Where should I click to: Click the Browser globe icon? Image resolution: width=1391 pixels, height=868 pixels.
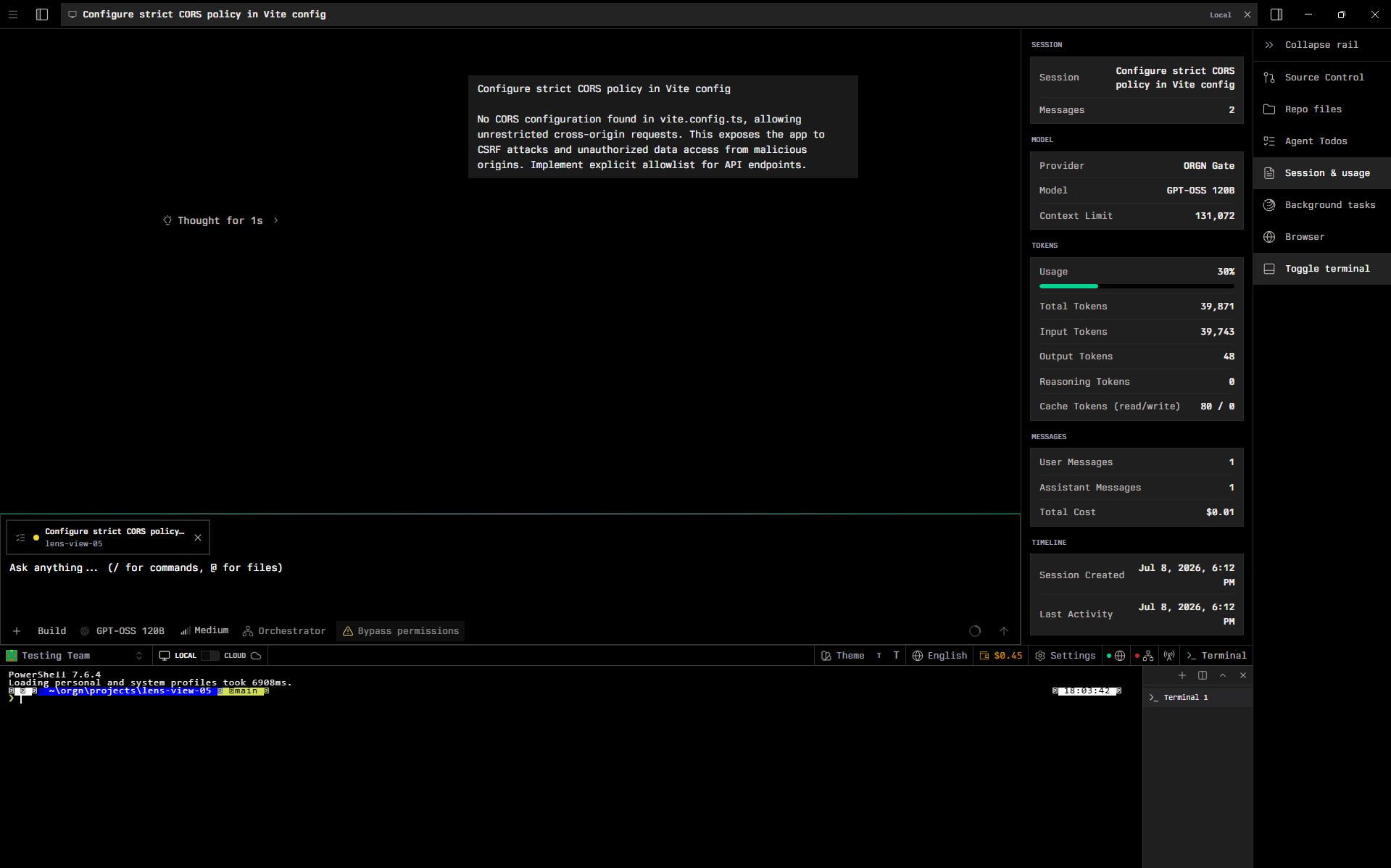click(1269, 237)
